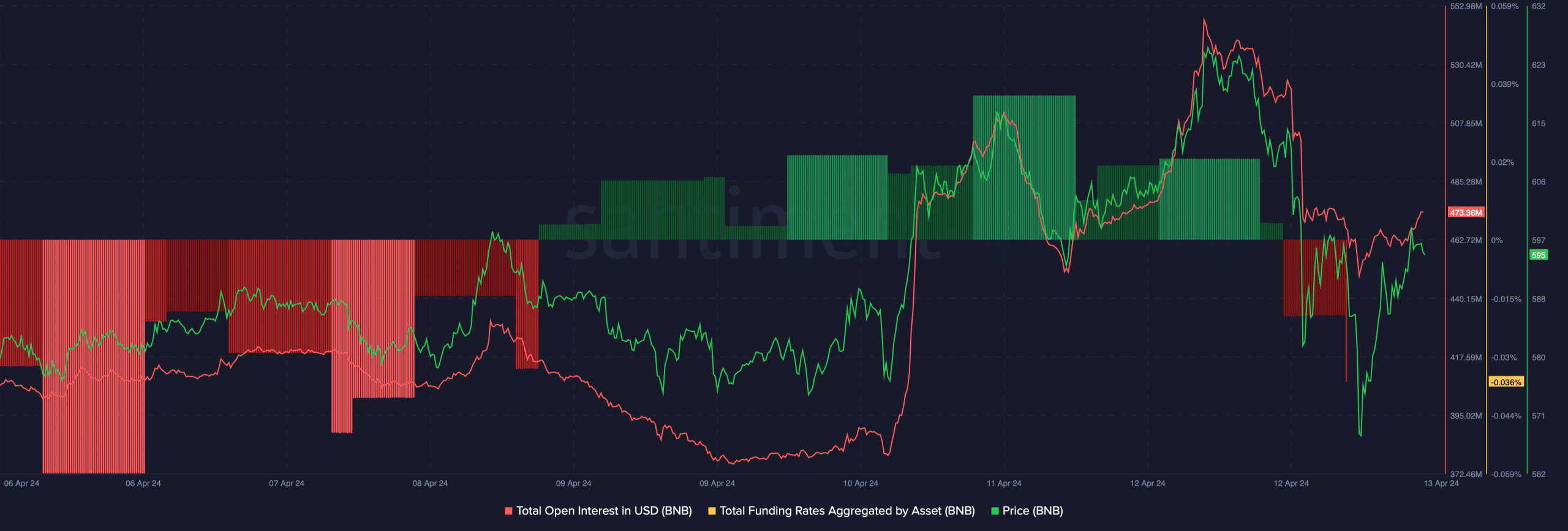Click the 571 price axis label
Image resolution: width=1568 pixels, height=531 pixels.
[x=1539, y=416]
